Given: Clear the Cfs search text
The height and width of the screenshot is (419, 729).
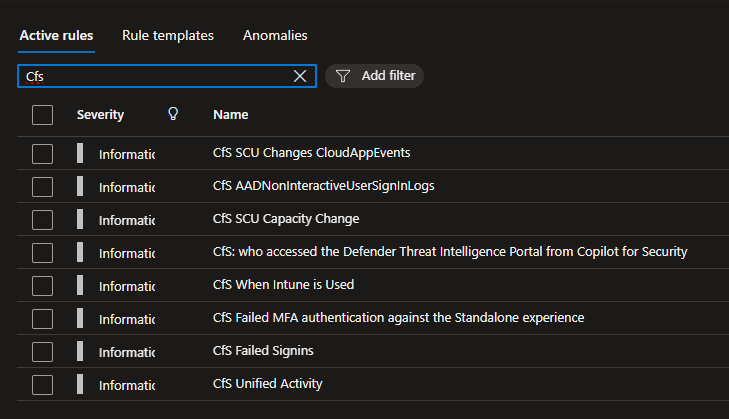Looking at the screenshot, I should click(x=300, y=76).
